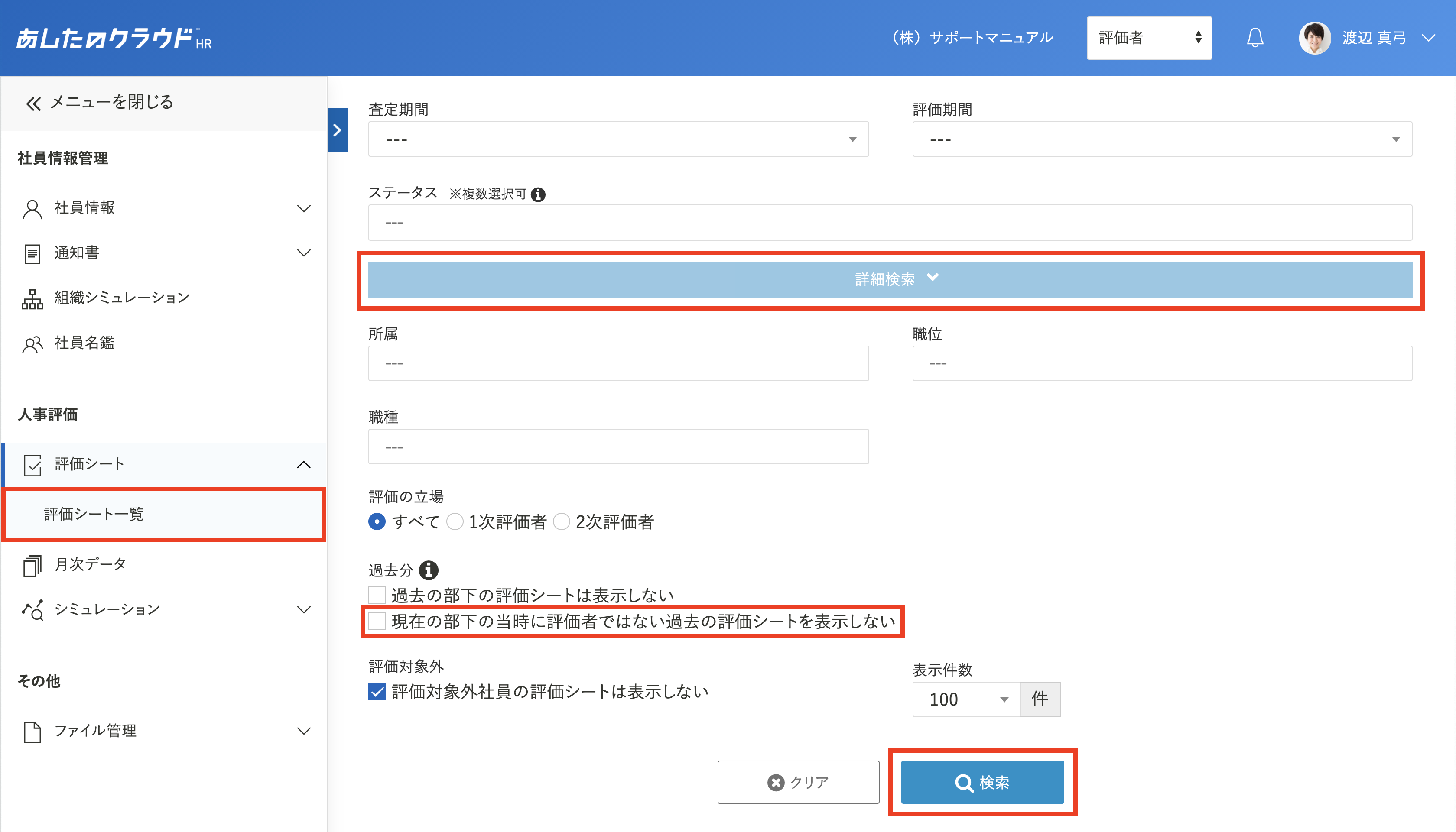Open the 通知書 menu item
The height and width of the screenshot is (832, 1456).
77,252
